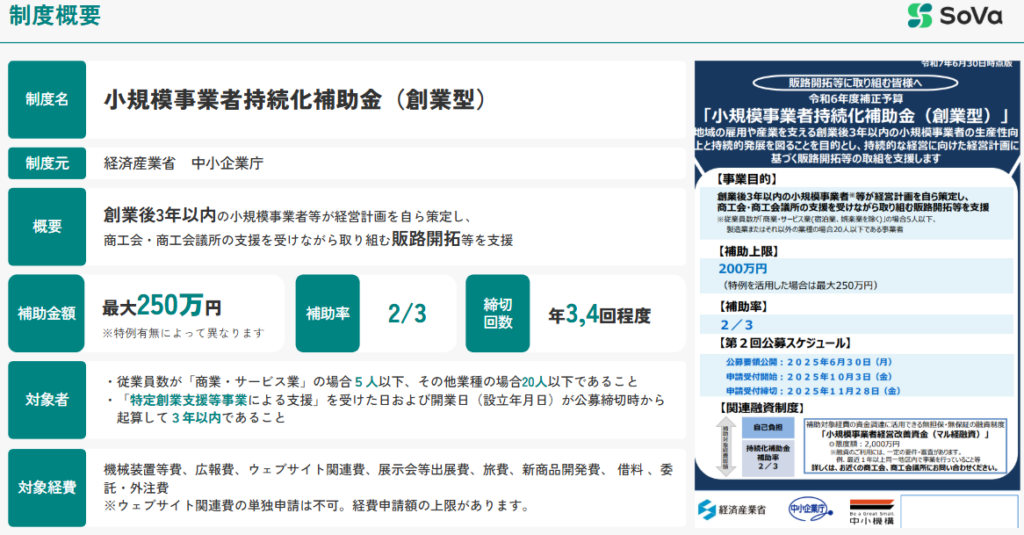Click the 対象者 label tile
The image size is (1024, 535).
[47, 400]
